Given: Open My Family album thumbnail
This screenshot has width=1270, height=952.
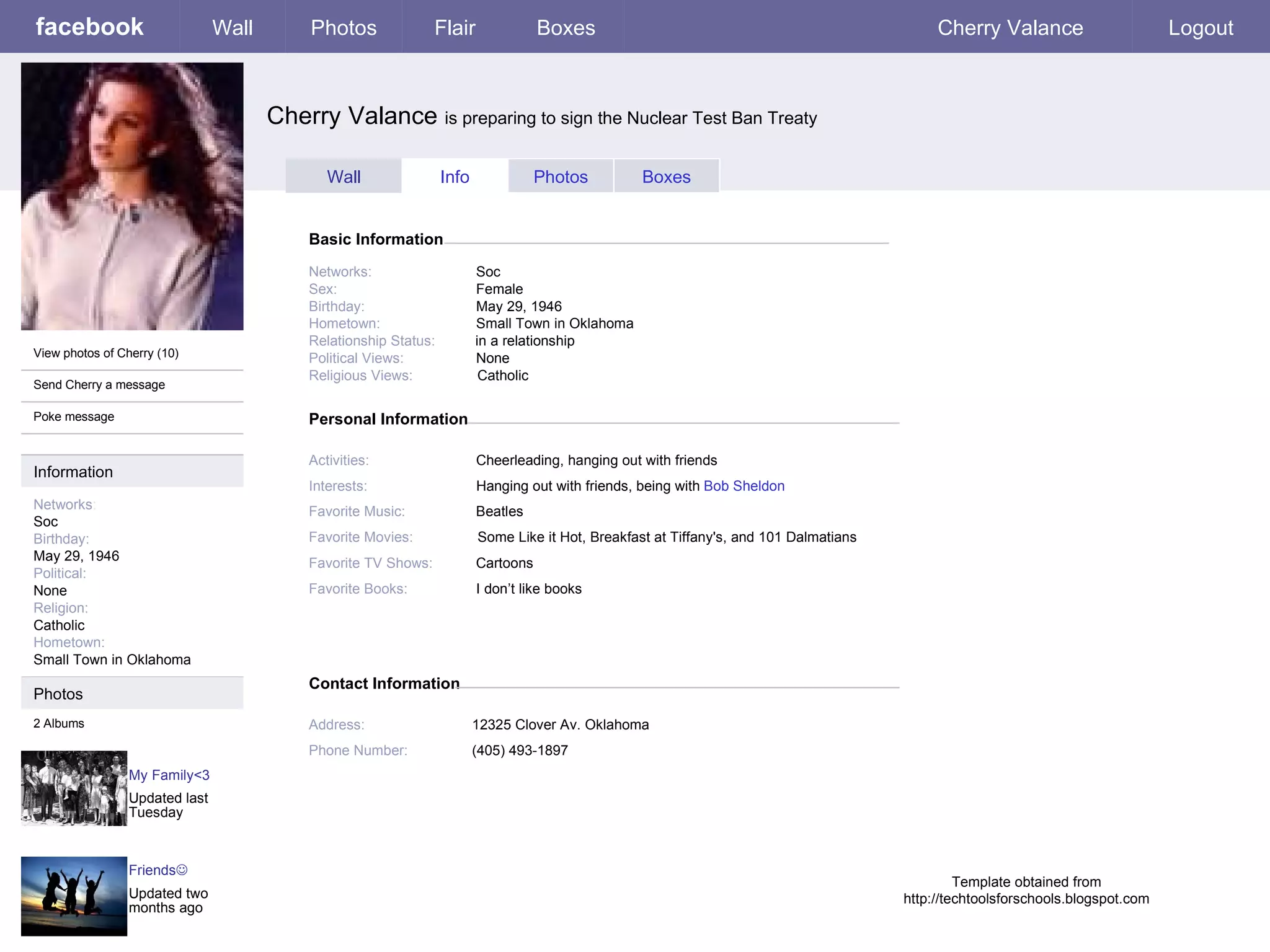Looking at the screenshot, I should point(74,788).
